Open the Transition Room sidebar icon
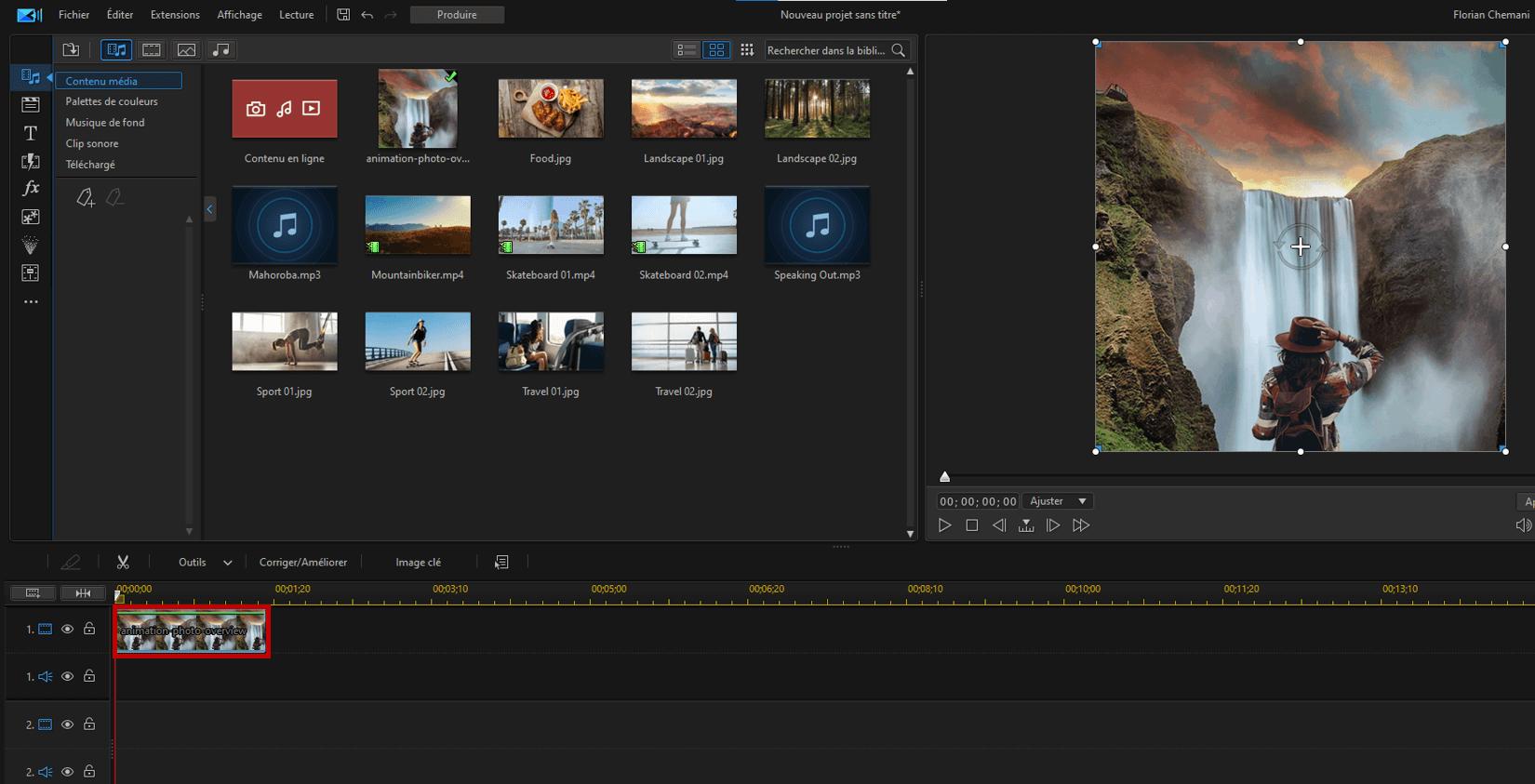 click(x=31, y=161)
